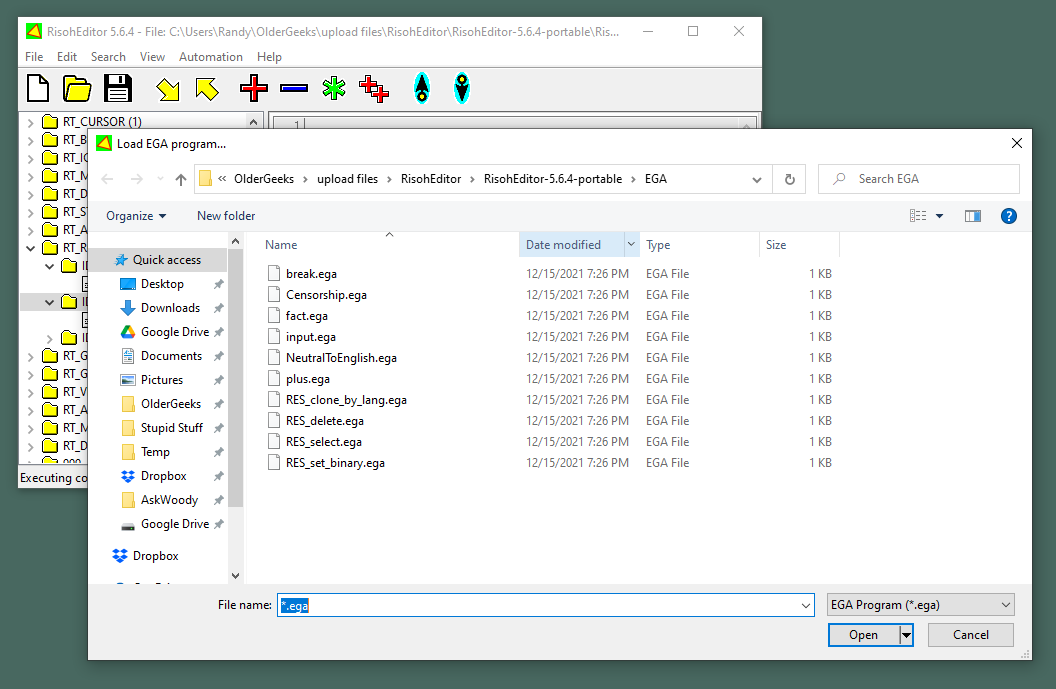The height and width of the screenshot is (689, 1056).
Task: Click the New file icon in RisohEditor toolbar
Action: pyautogui.click(x=38, y=88)
